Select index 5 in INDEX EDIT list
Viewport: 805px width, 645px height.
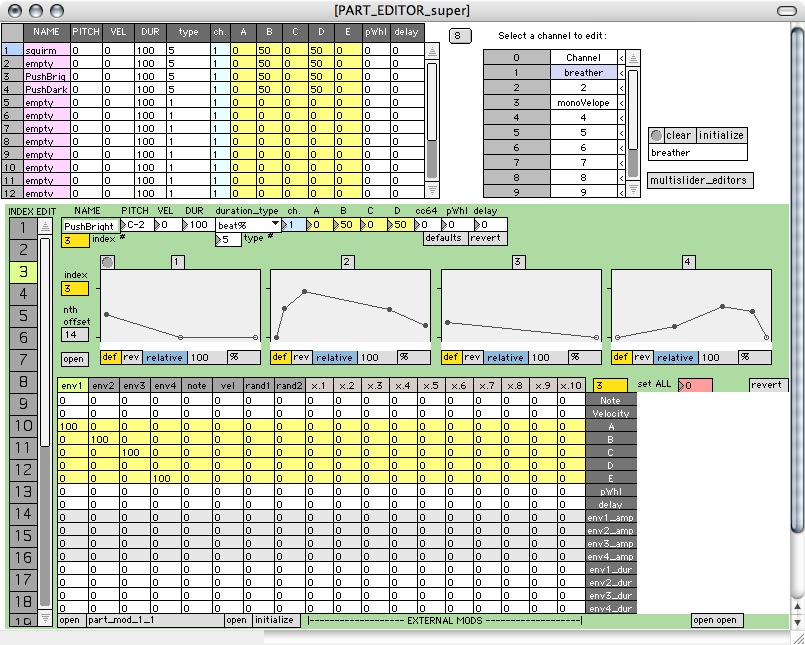(22, 315)
